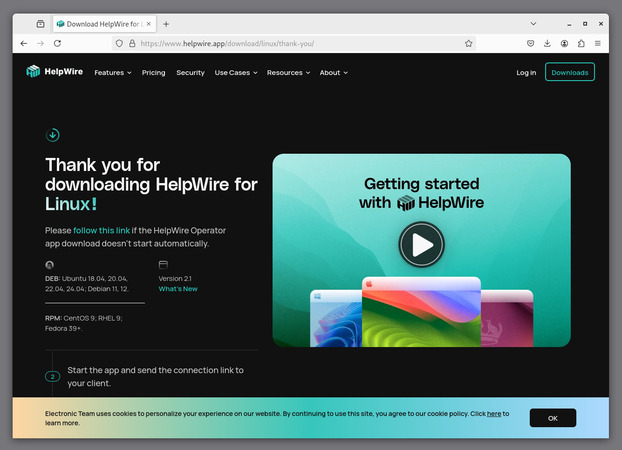Click the window icon above Version 2.1
The image size is (622, 450).
point(163,265)
